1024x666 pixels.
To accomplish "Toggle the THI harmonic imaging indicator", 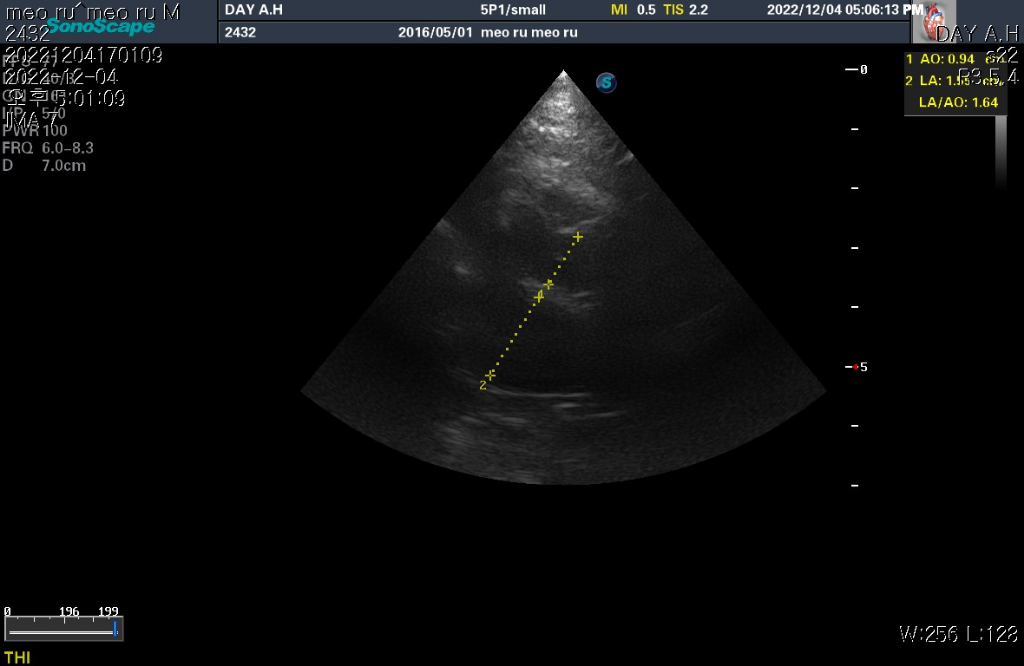I will pyautogui.click(x=17, y=657).
